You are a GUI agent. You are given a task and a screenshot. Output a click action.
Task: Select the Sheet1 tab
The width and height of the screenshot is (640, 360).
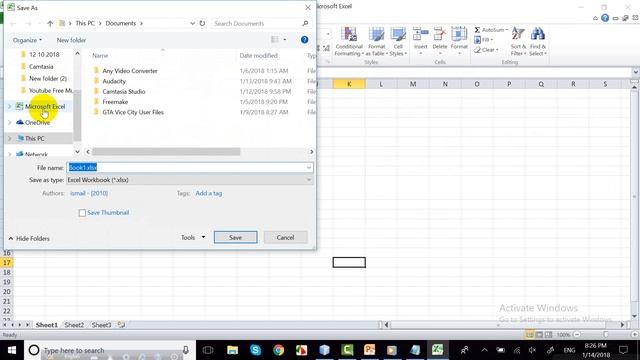tap(47, 325)
